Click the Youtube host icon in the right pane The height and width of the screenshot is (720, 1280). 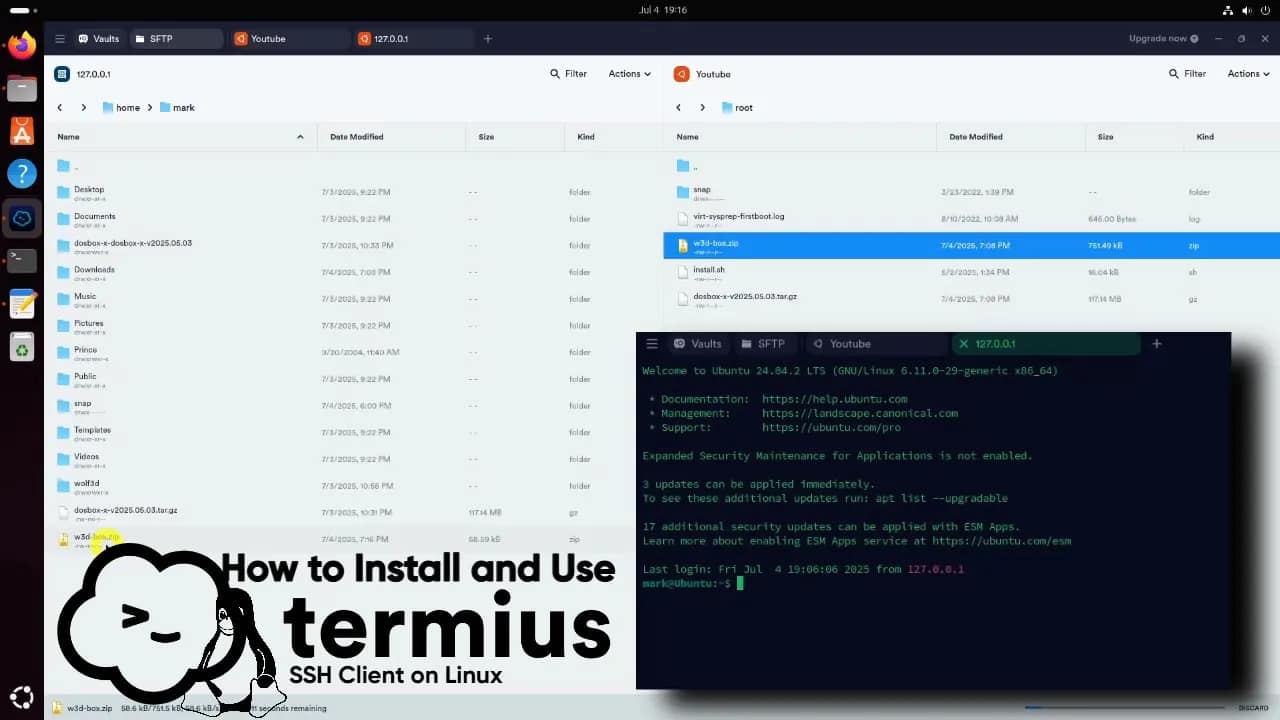(x=681, y=73)
